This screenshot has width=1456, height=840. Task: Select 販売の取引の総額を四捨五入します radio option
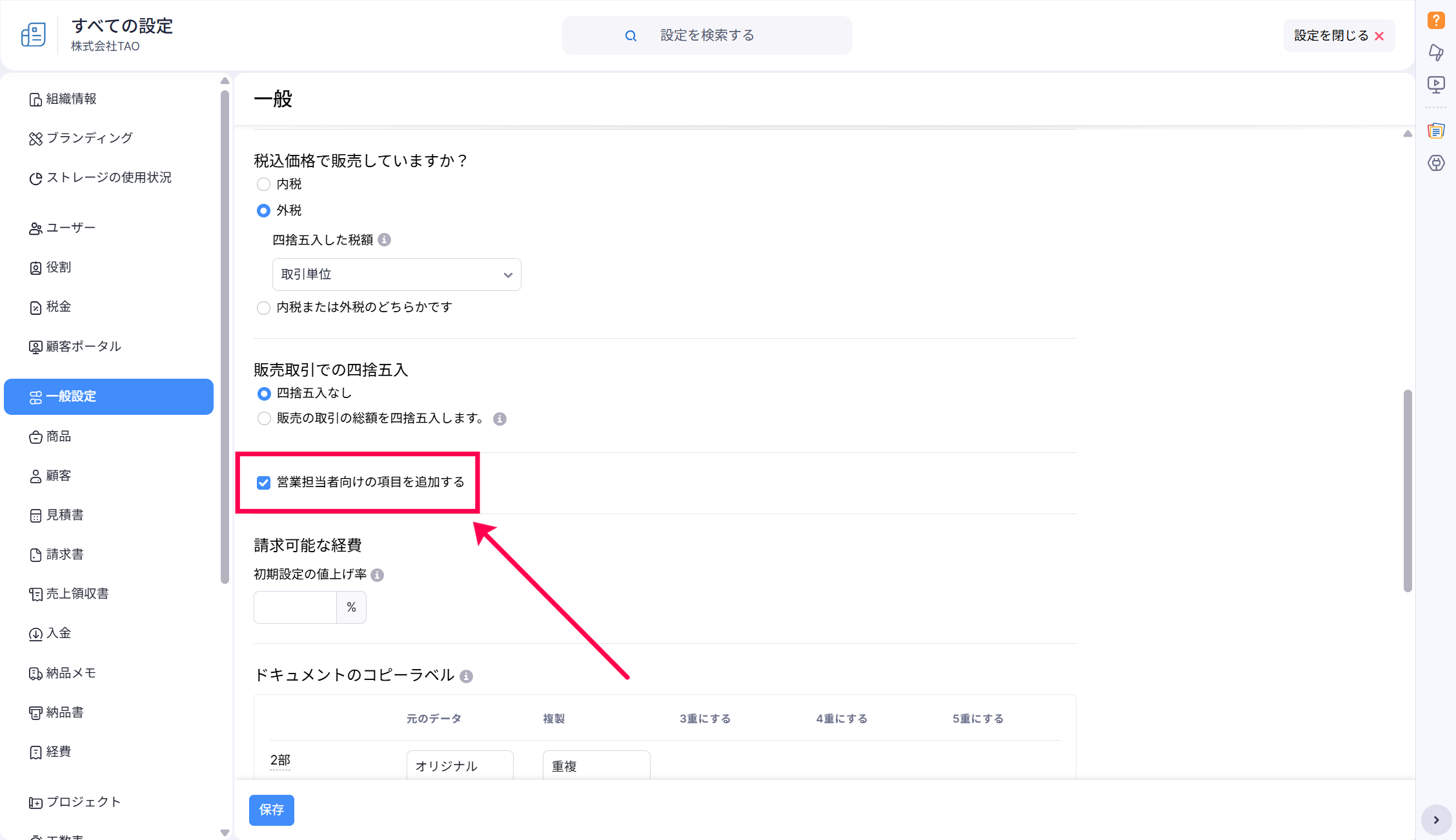263,419
